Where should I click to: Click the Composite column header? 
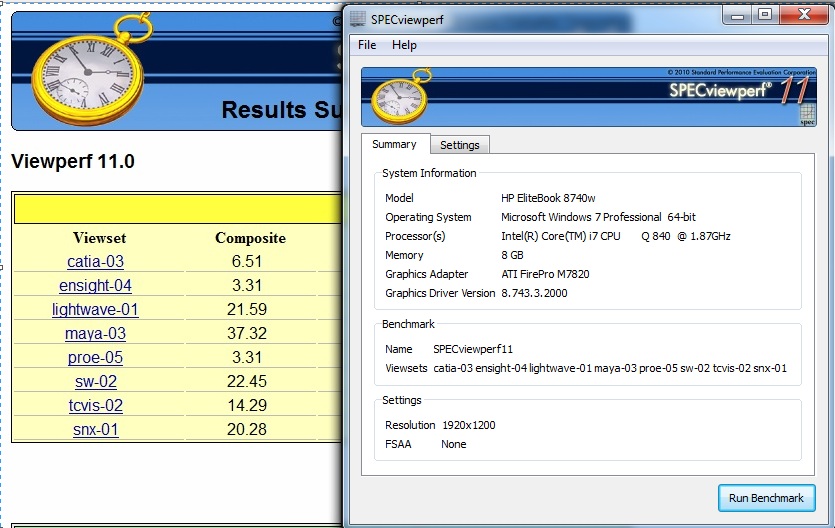pyautogui.click(x=250, y=238)
